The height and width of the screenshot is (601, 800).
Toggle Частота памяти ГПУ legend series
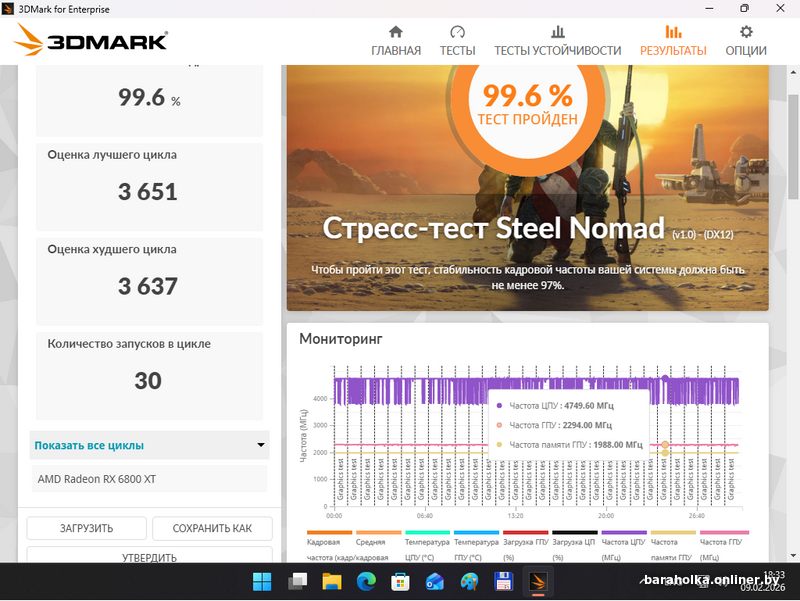point(673,547)
